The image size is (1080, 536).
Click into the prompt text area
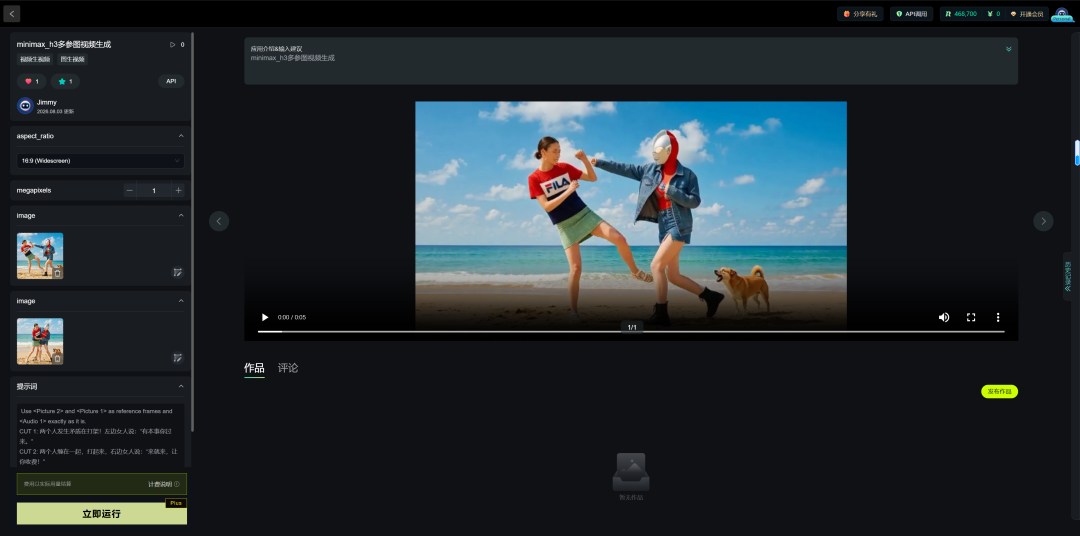tap(101, 435)
